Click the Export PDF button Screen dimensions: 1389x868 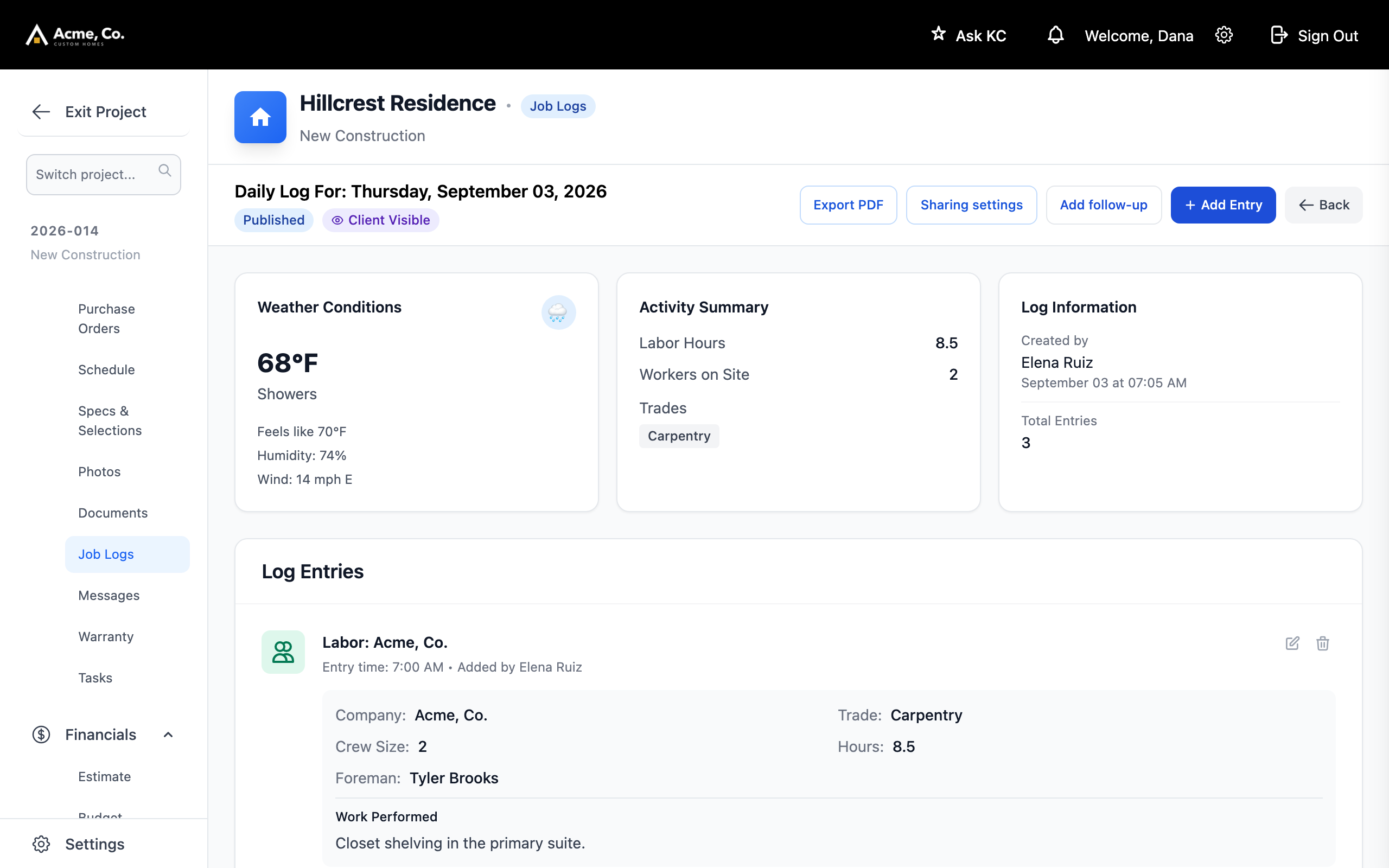[848, 205]
